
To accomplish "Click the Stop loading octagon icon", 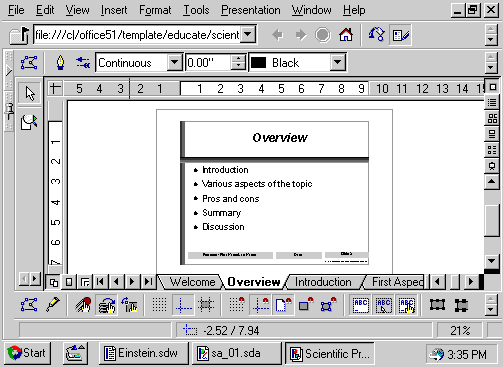I will (323, 35).
